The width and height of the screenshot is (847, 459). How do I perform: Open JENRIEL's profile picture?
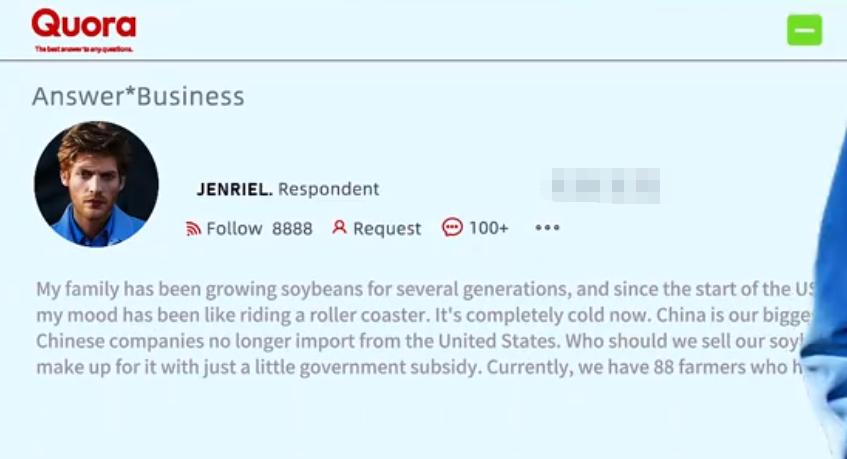(96, 185)
